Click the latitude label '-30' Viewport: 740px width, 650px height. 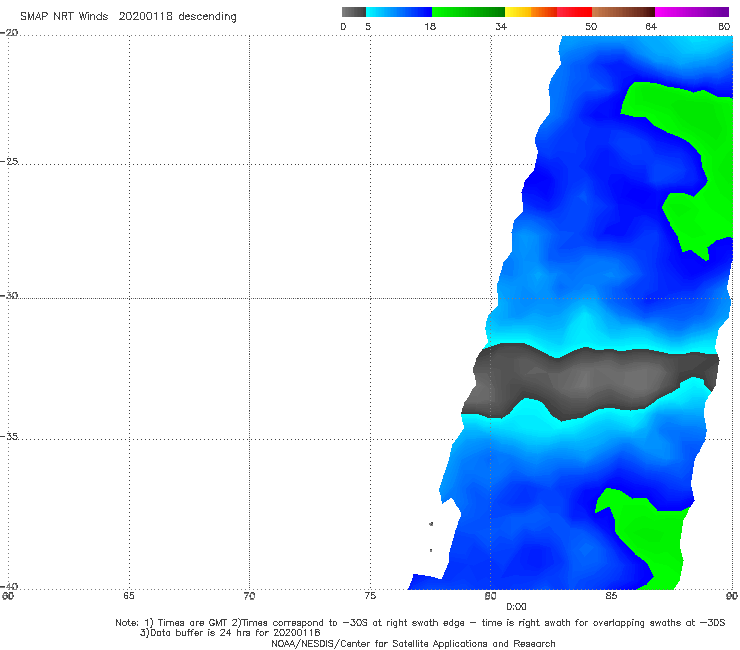tap(9, 295)
